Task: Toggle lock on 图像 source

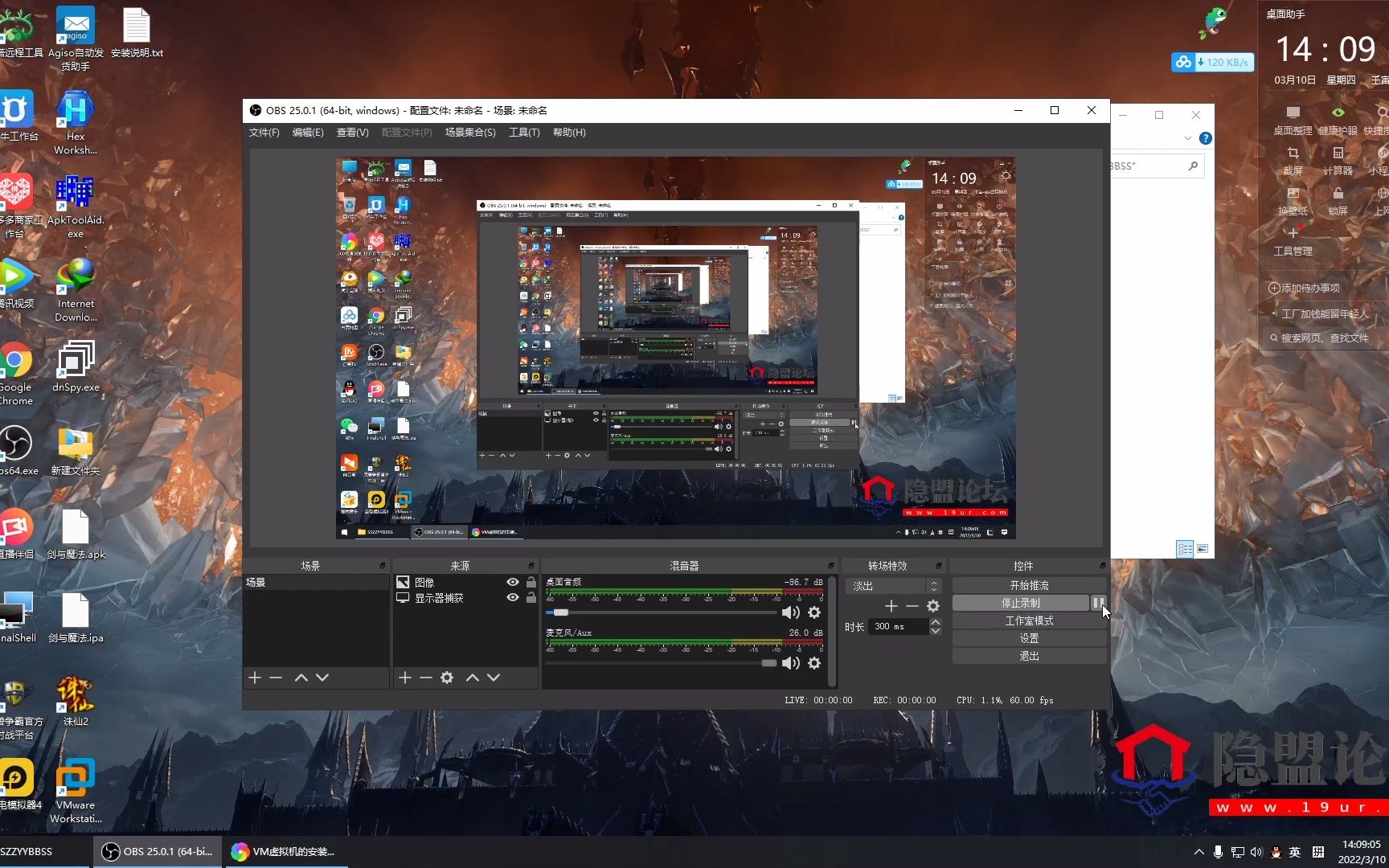Action: [531, 582]
